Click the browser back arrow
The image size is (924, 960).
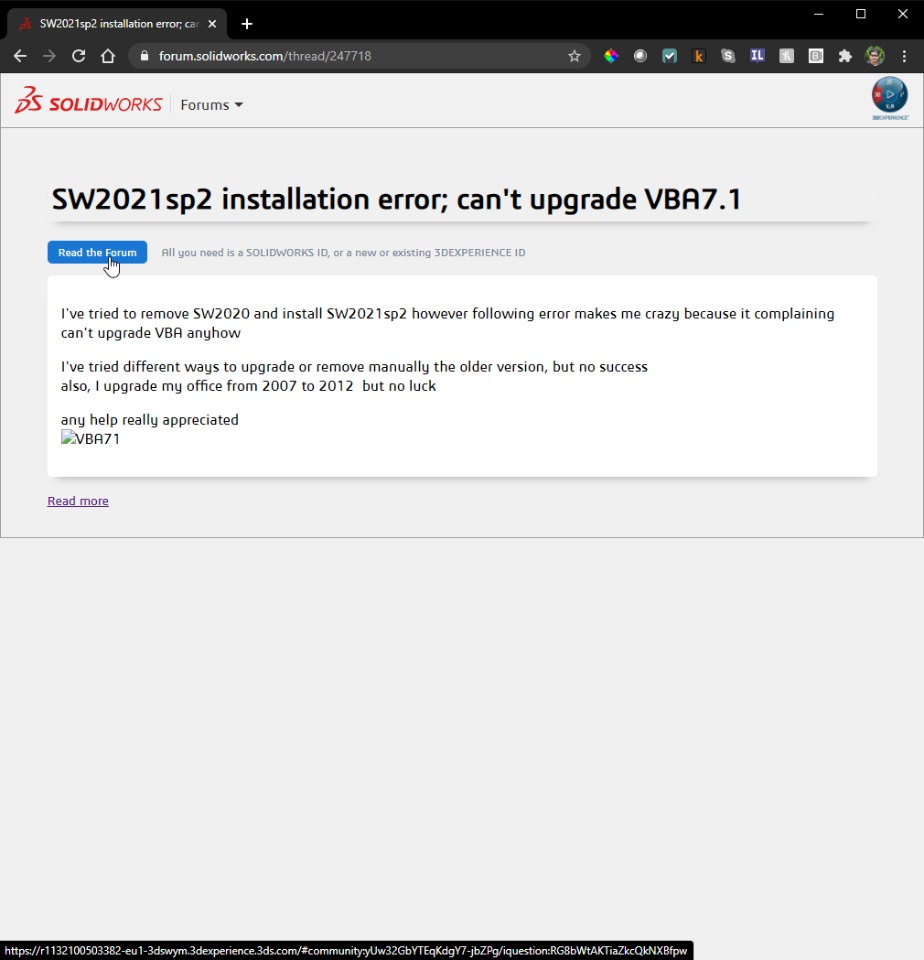coord(20,56)
